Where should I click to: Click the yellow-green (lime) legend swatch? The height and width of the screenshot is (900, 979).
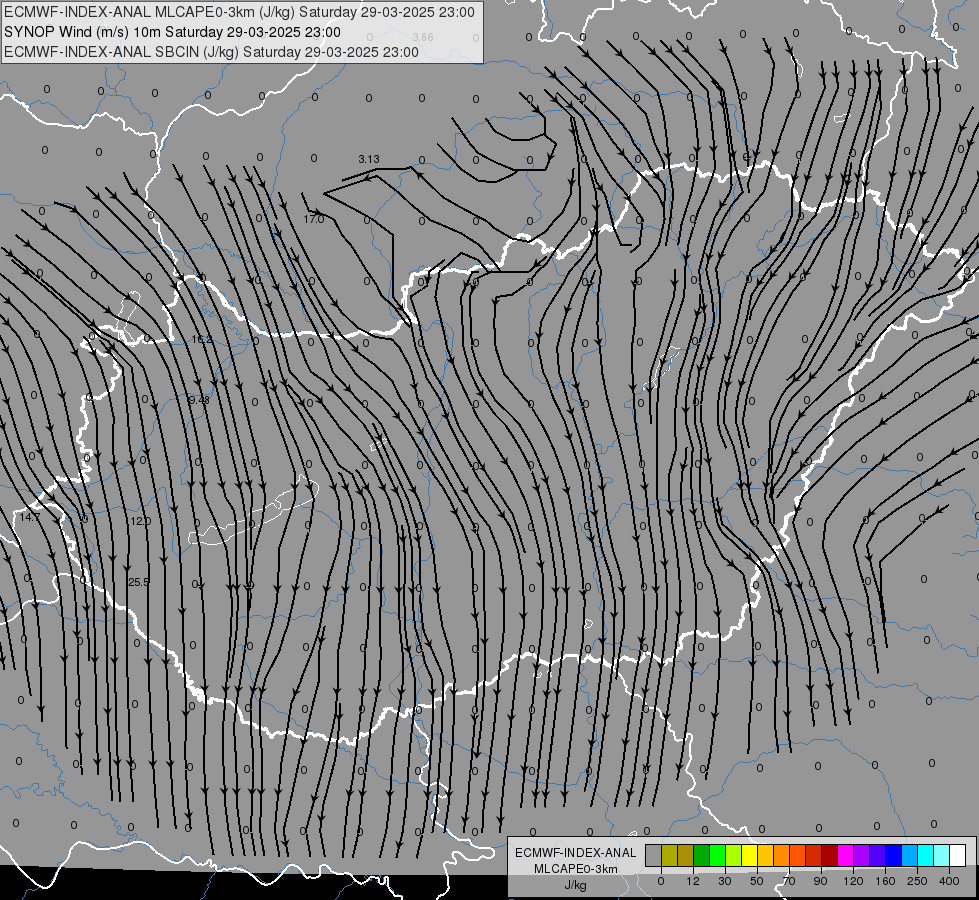click(734, 855)
